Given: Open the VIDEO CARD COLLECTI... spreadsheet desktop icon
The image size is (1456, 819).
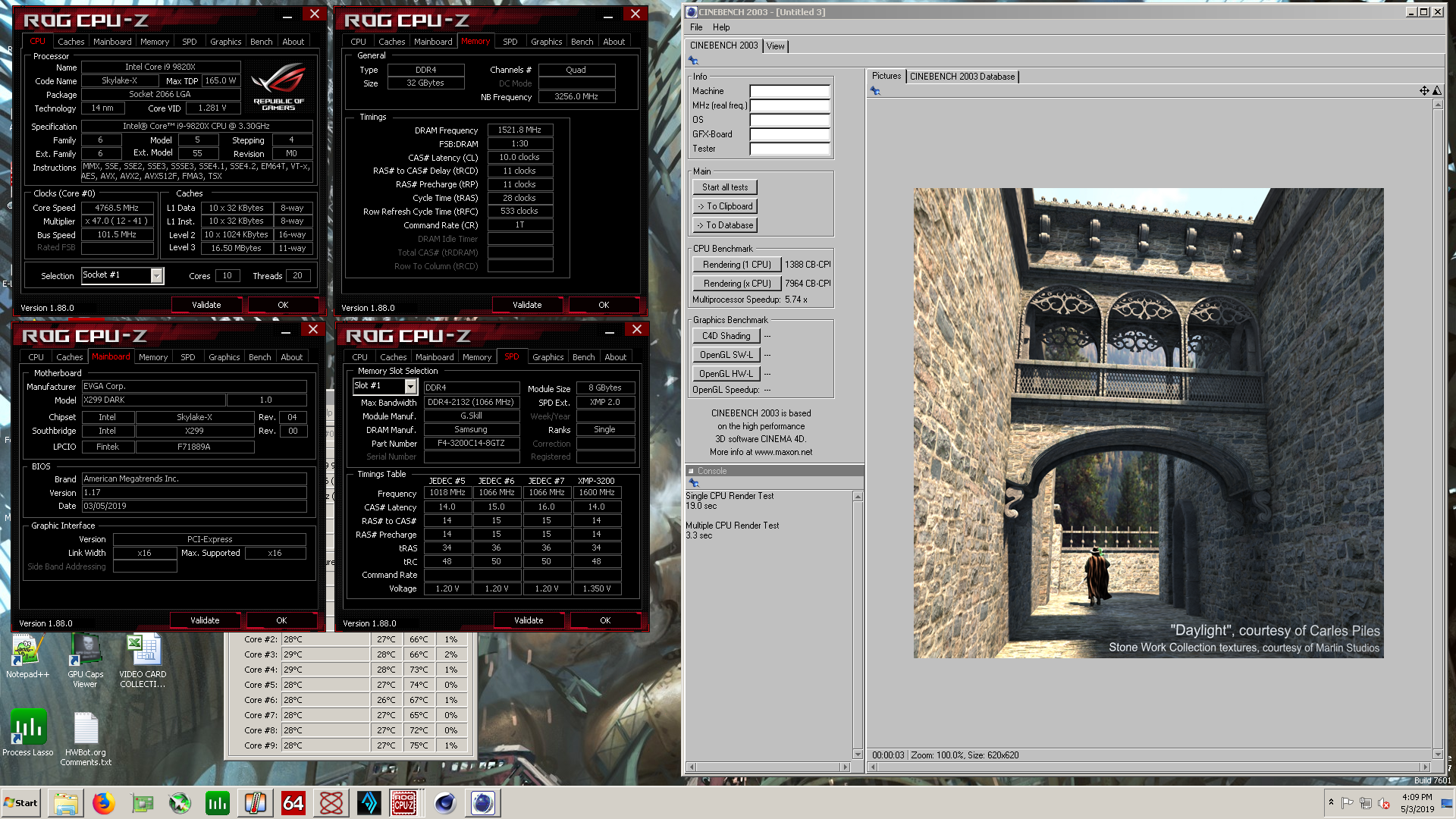Looking at the screenshot, I should 143,661.
